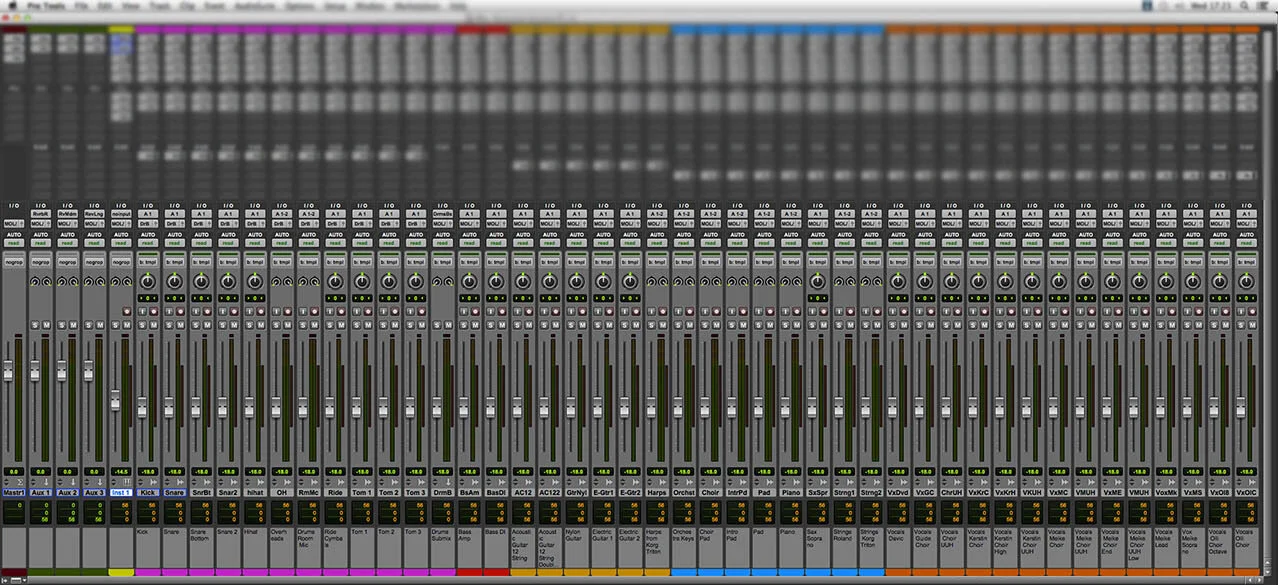This screenshot has width=1278, height=585.
Task: Click the SnrBt track pan knob
Action: tap(201, 282)
